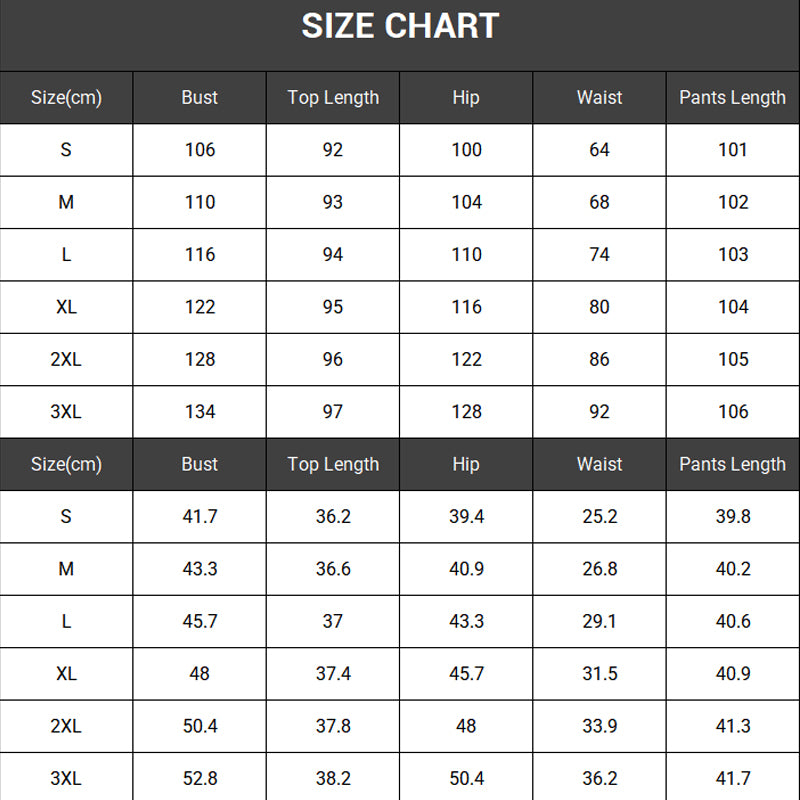Select the hip value 100 cell
The height and width of the screenshot is (800, 800).
[x=466, y=150]
